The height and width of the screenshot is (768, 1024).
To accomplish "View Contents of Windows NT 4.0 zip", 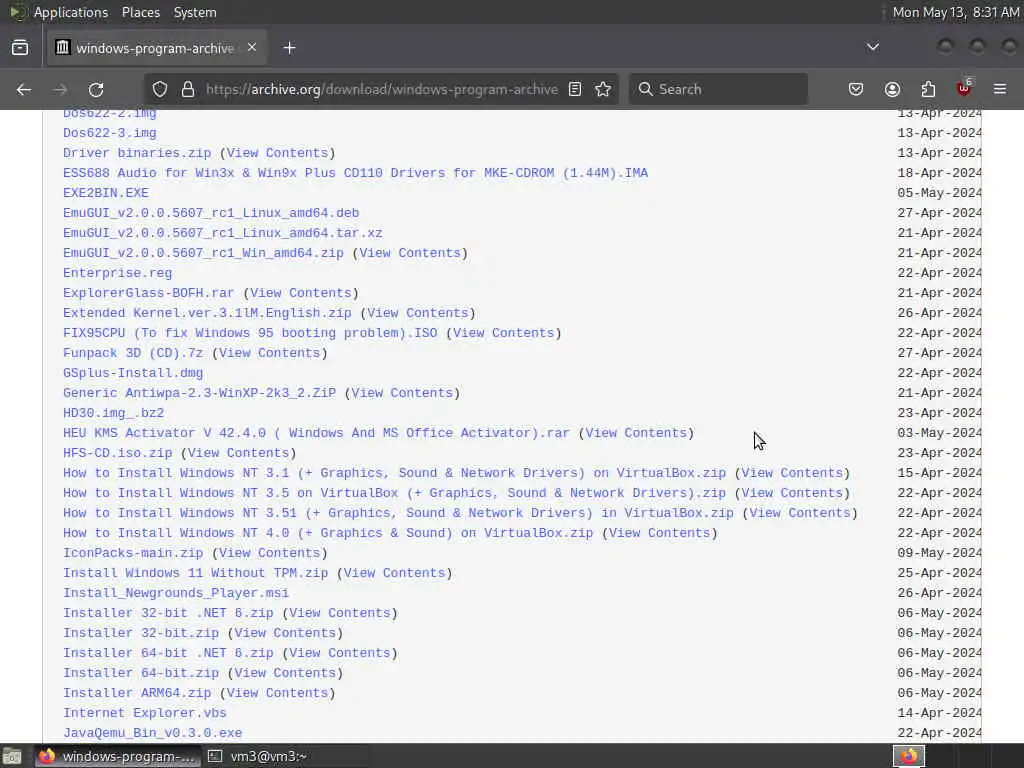I will (x=660, y=533).
